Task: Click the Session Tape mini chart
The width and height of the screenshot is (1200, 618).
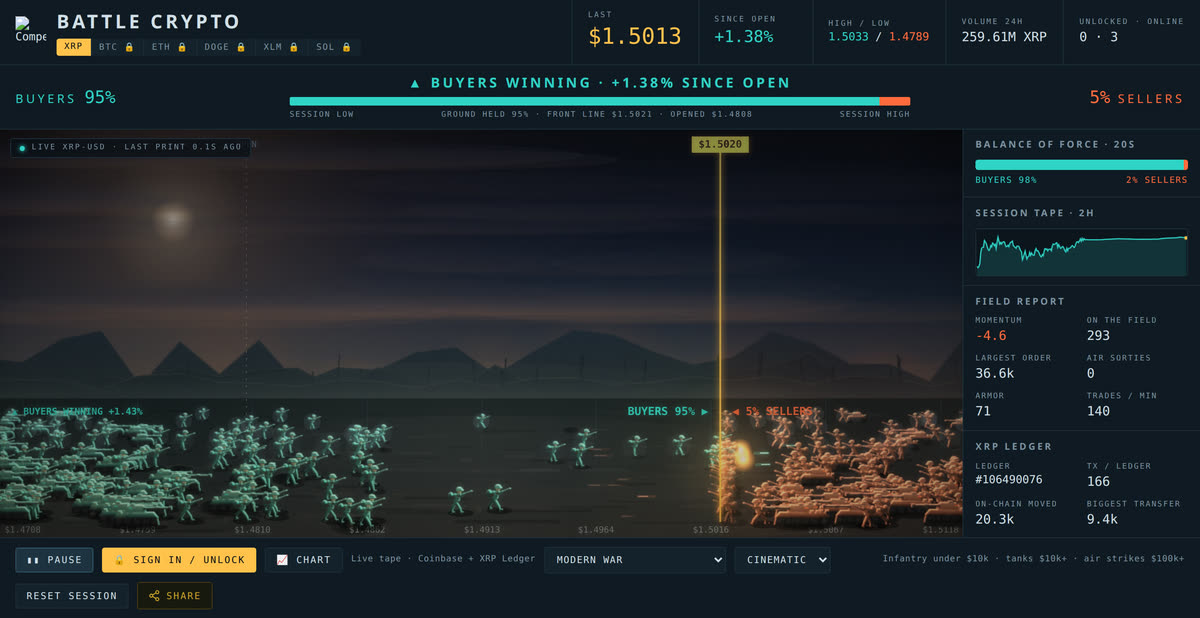Action: [1081, 253]
